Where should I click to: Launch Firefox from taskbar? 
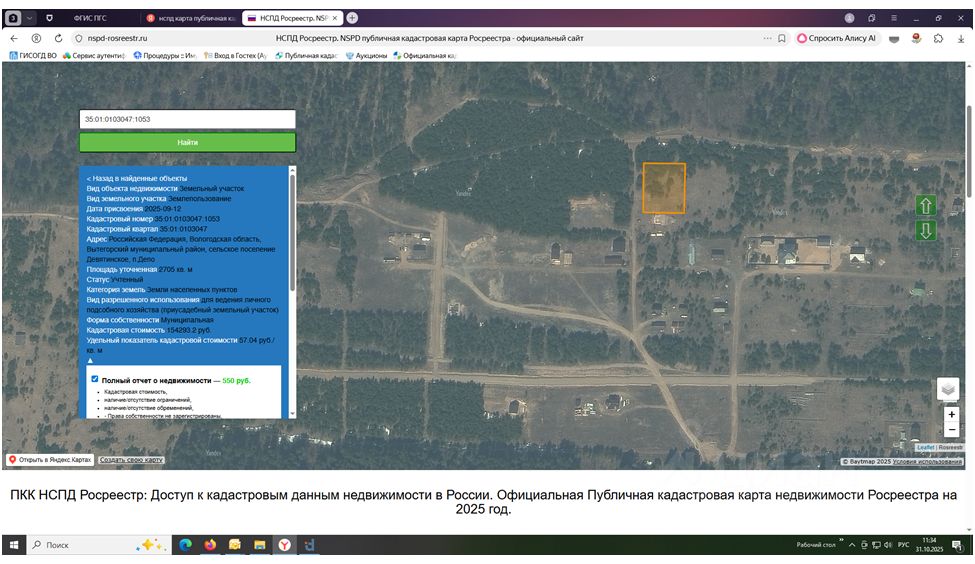[210, 545]
